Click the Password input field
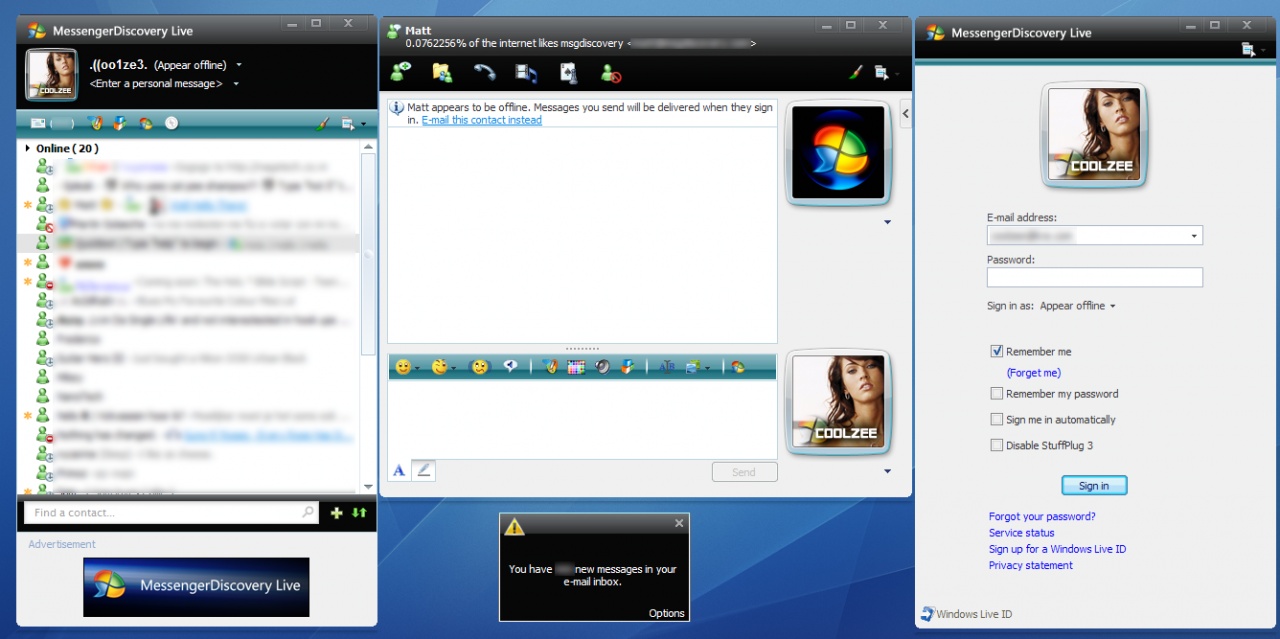The width and height of the screenshot is (1280, 639). click(1095, 277)
